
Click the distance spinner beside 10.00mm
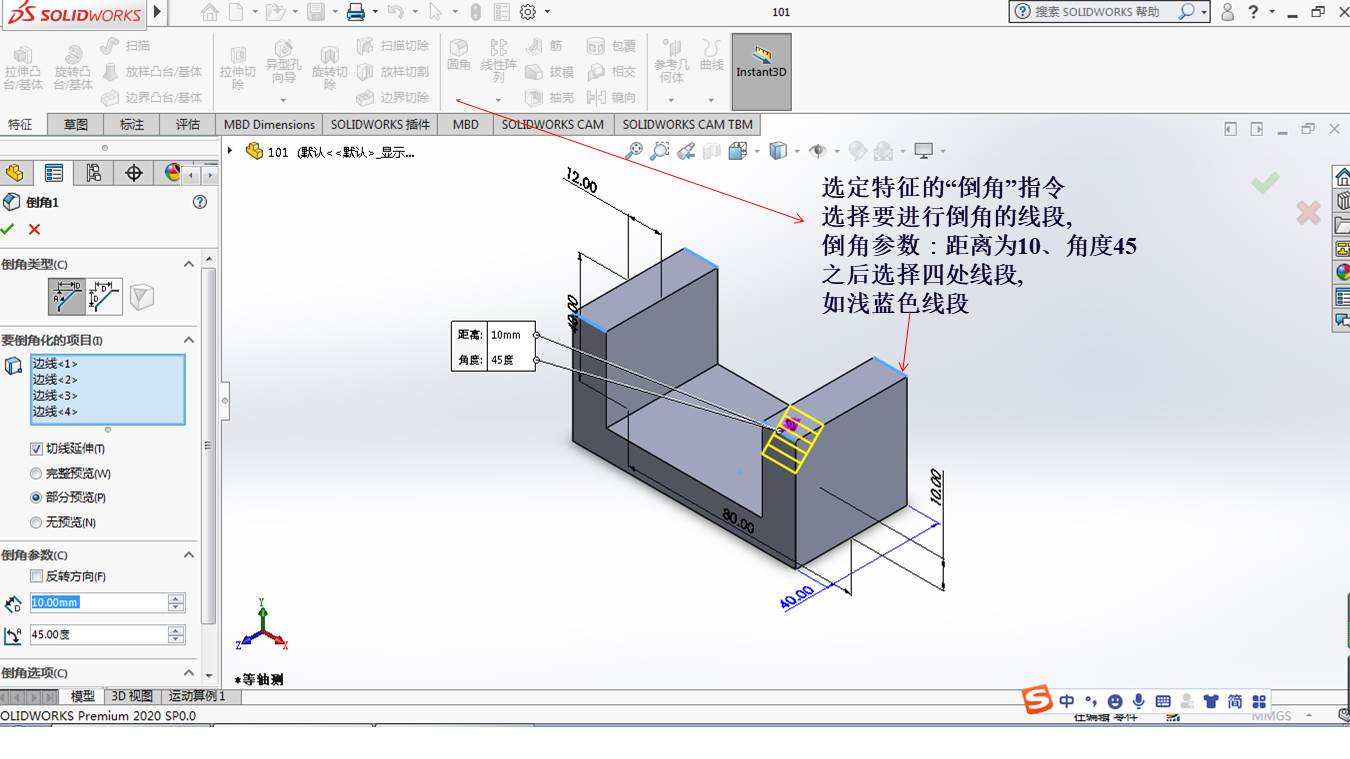[x=177, y=602]
